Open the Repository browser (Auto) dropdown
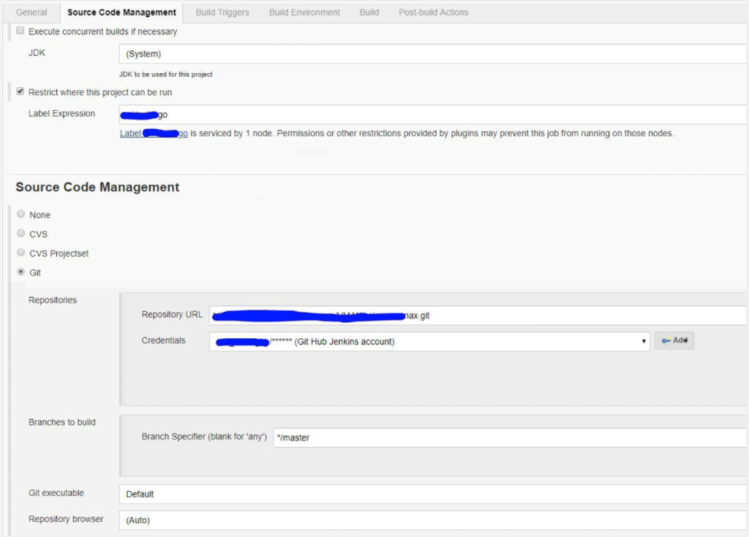The height and width of the screenshot is (537, 749). (x=432, y=520)
